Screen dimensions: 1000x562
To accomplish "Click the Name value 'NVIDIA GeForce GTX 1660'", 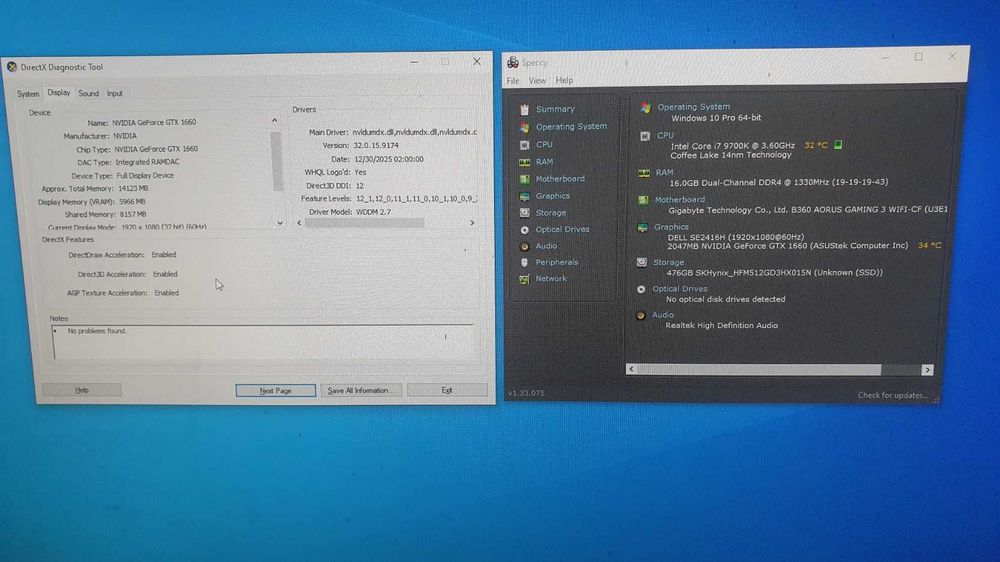I will point(154,122).
